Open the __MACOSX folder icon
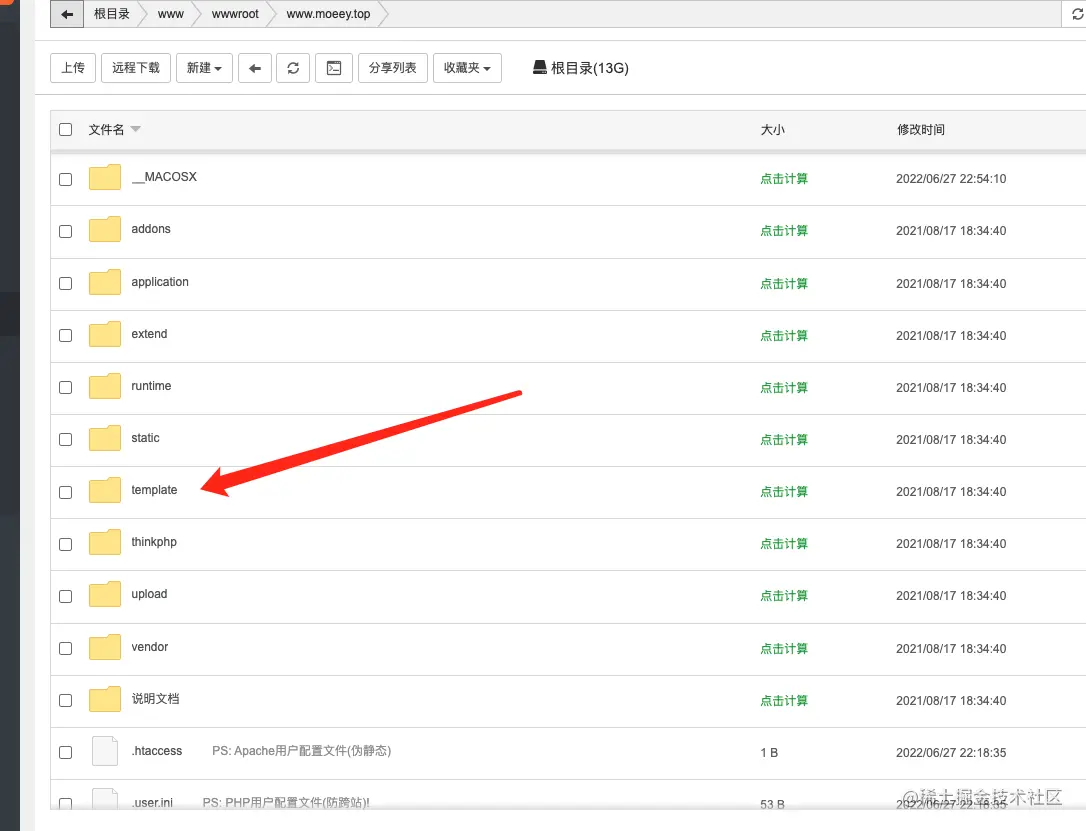 [x=105, y=177]
